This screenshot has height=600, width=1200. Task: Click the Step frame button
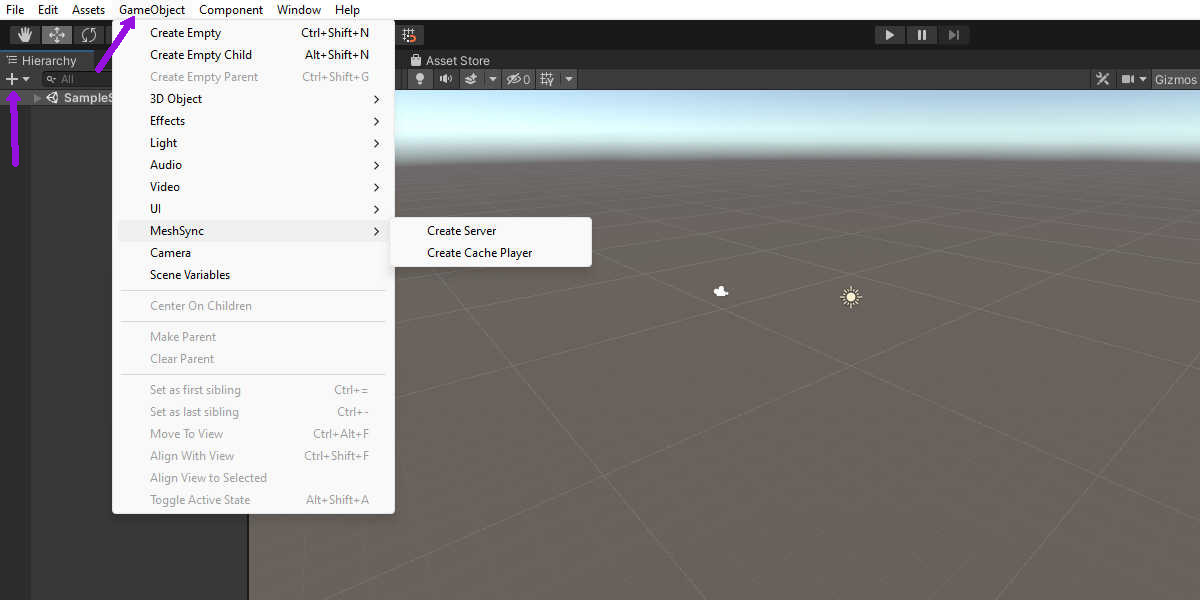coord(953,35)
